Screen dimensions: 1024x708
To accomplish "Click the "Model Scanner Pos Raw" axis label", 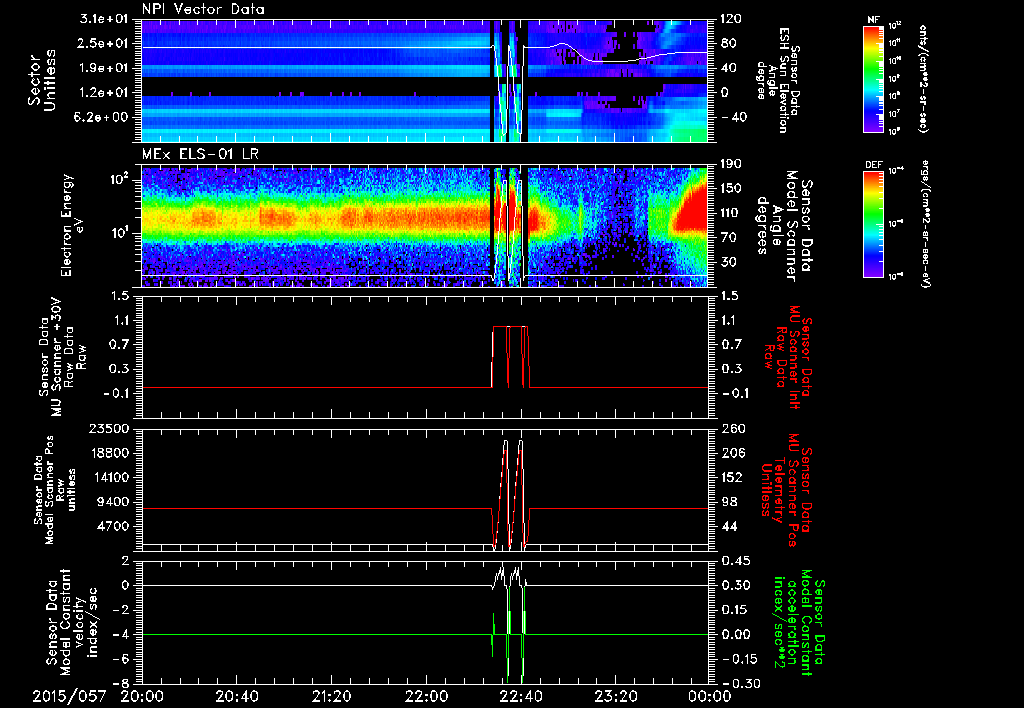I will click(54, 491).
